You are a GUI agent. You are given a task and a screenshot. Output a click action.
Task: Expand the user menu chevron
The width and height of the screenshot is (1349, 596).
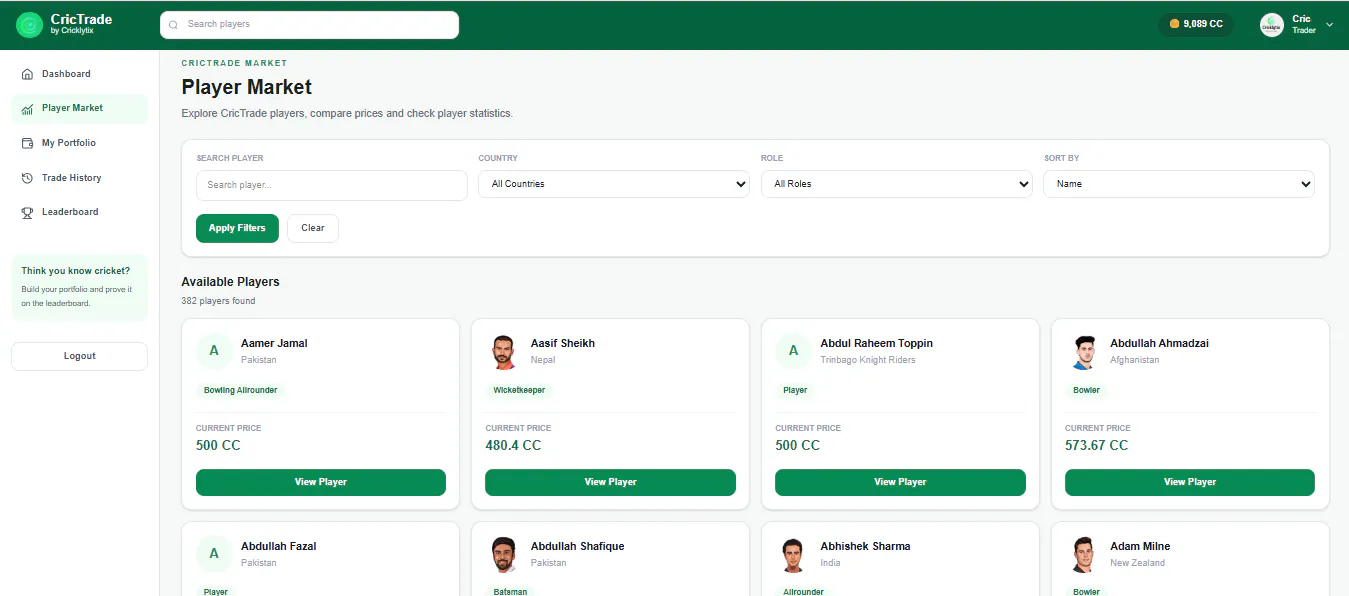click(x=1329, y=24)
